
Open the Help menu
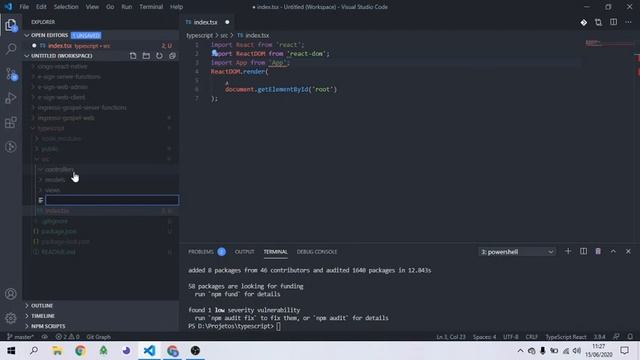(176, 7)
